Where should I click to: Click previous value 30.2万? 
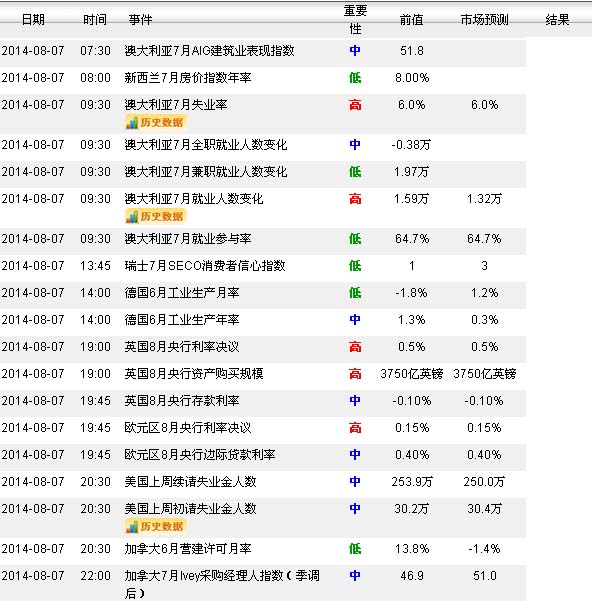[412, 509]
